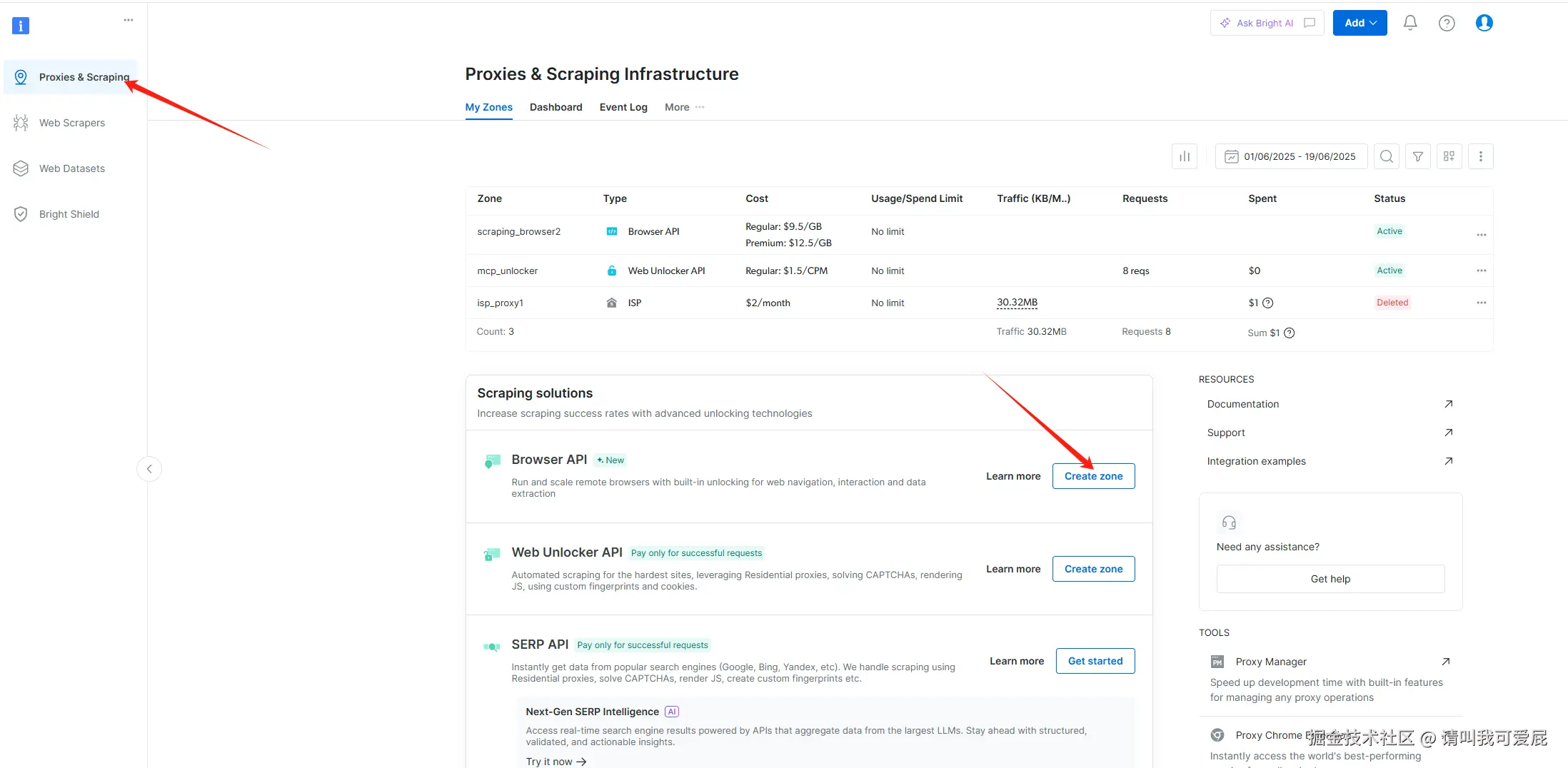Open the date range picker

click(x=1291, y=156)
